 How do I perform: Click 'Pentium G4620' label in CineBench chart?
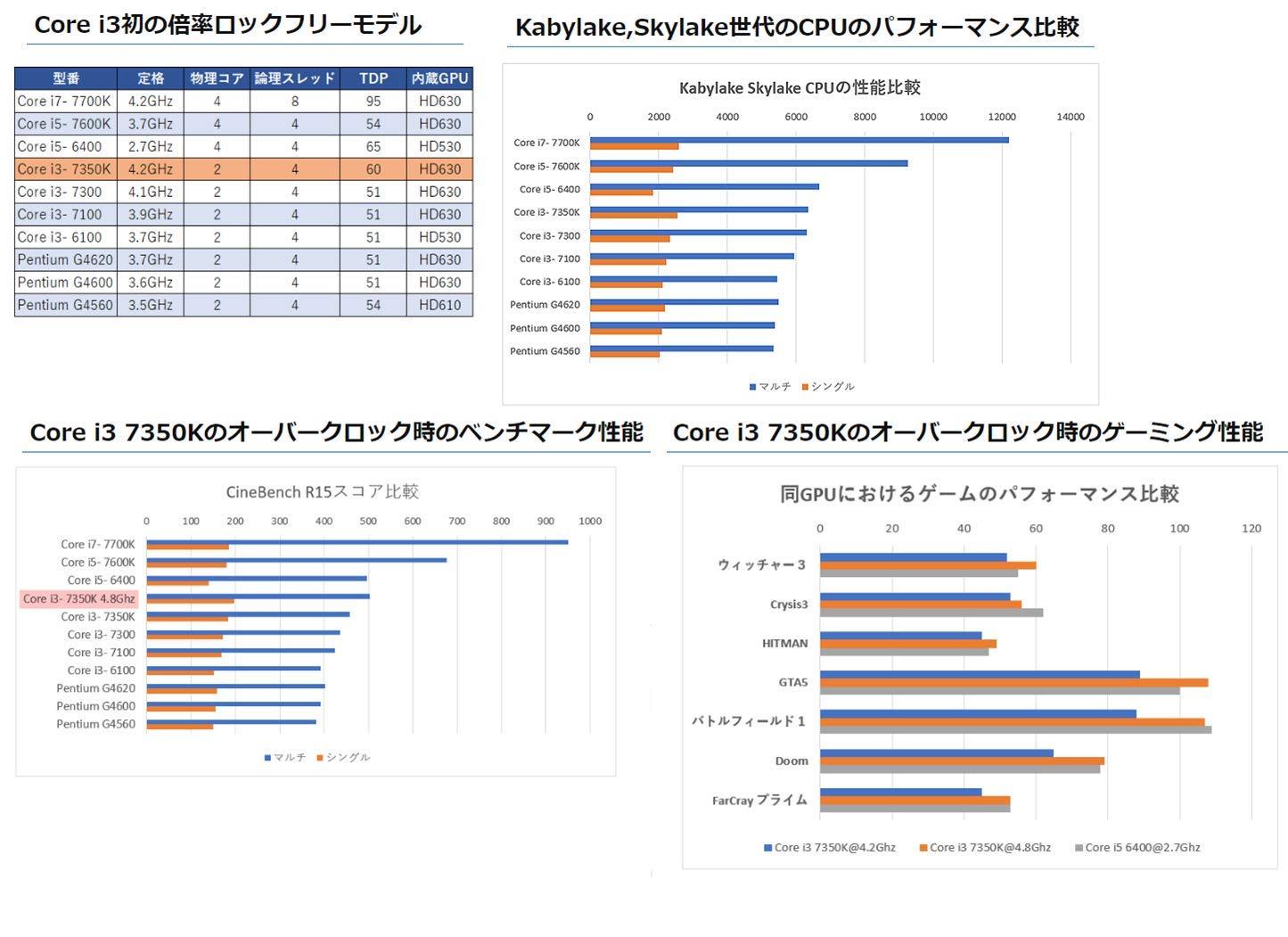click(96, 688)
